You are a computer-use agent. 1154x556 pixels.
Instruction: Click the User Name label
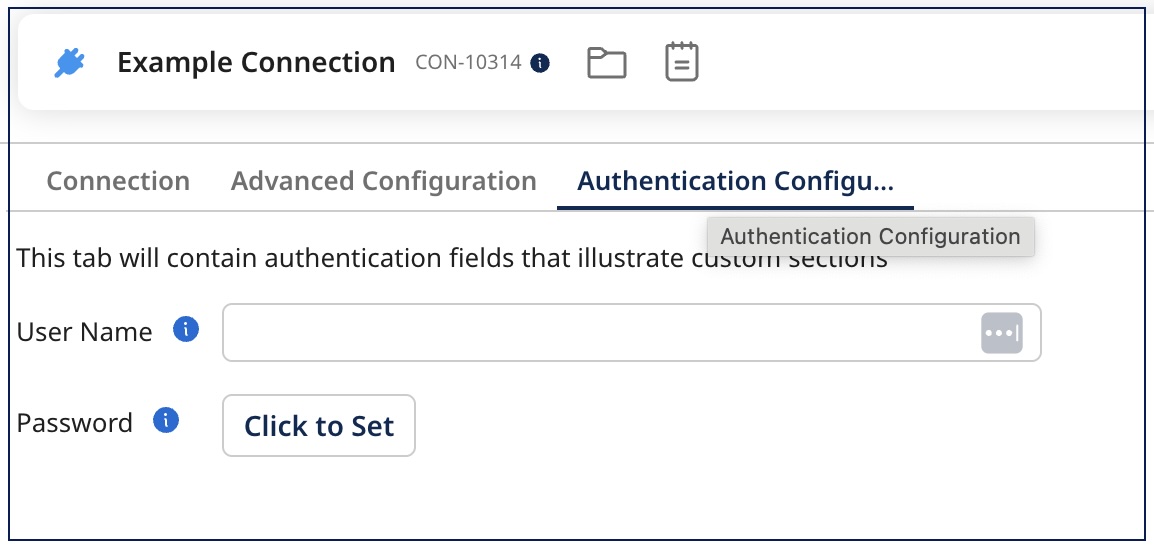85,332
